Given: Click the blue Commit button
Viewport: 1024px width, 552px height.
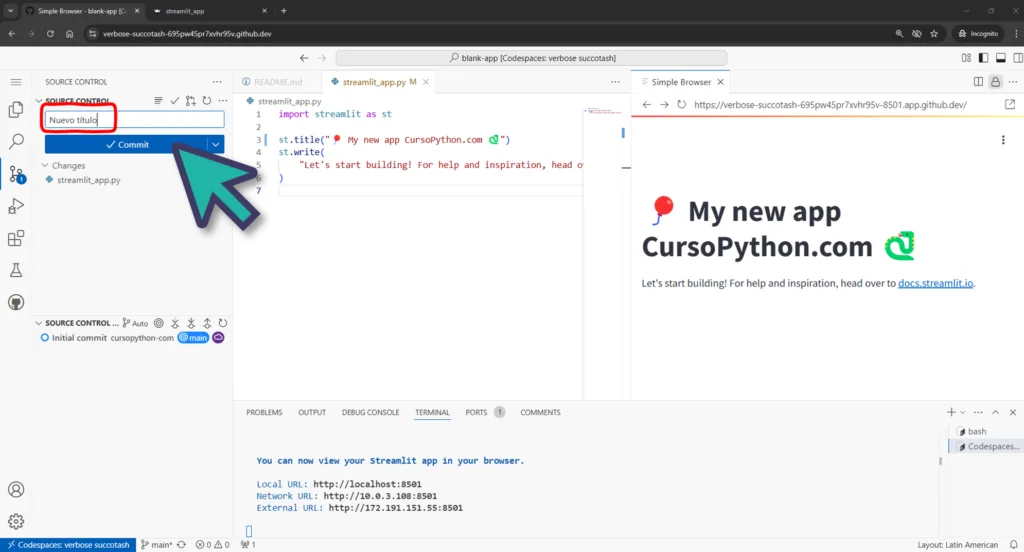Looking at the screenshot, I should [x=126, y=144].
